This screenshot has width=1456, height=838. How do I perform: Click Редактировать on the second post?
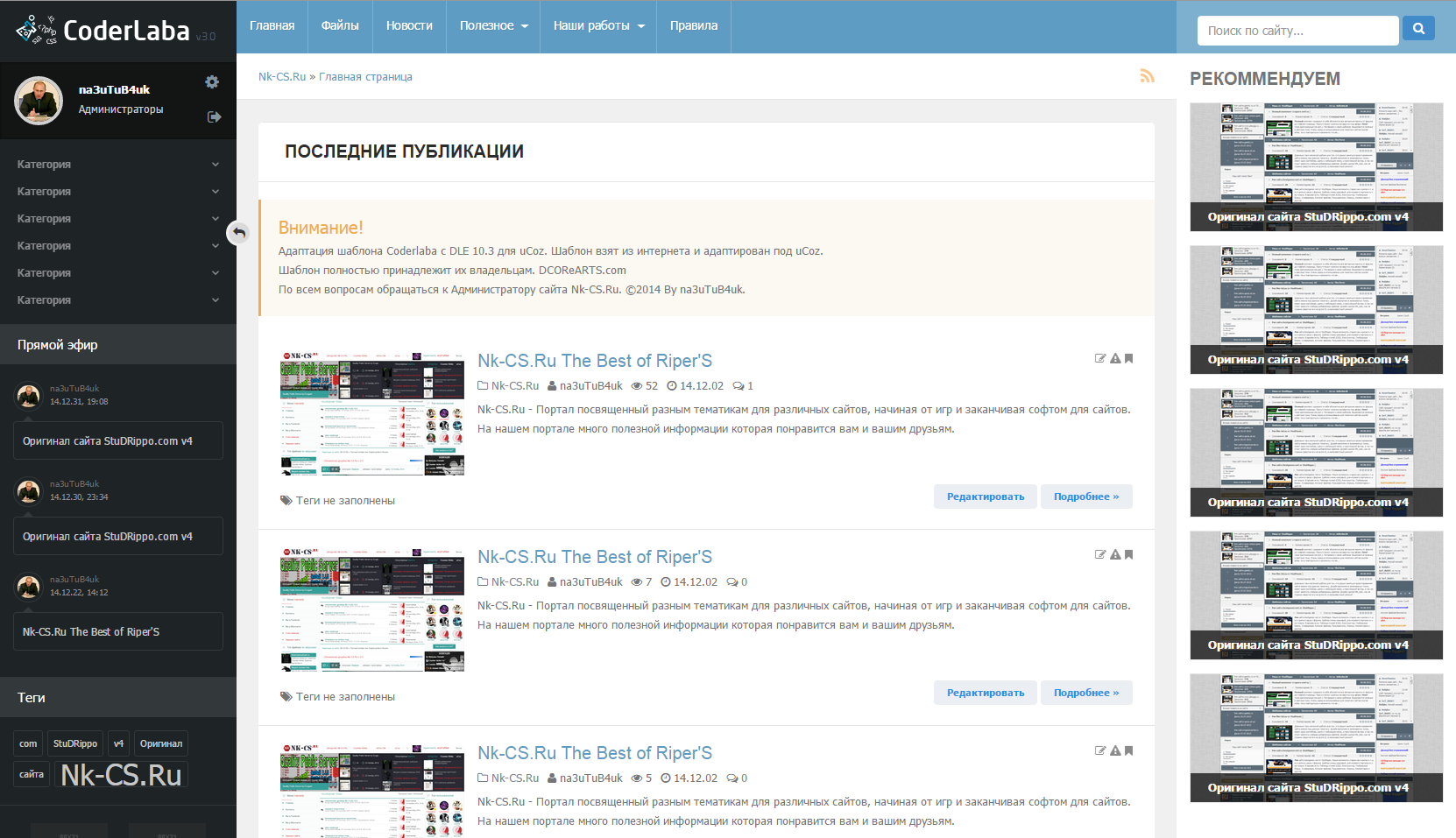point(986,693)
